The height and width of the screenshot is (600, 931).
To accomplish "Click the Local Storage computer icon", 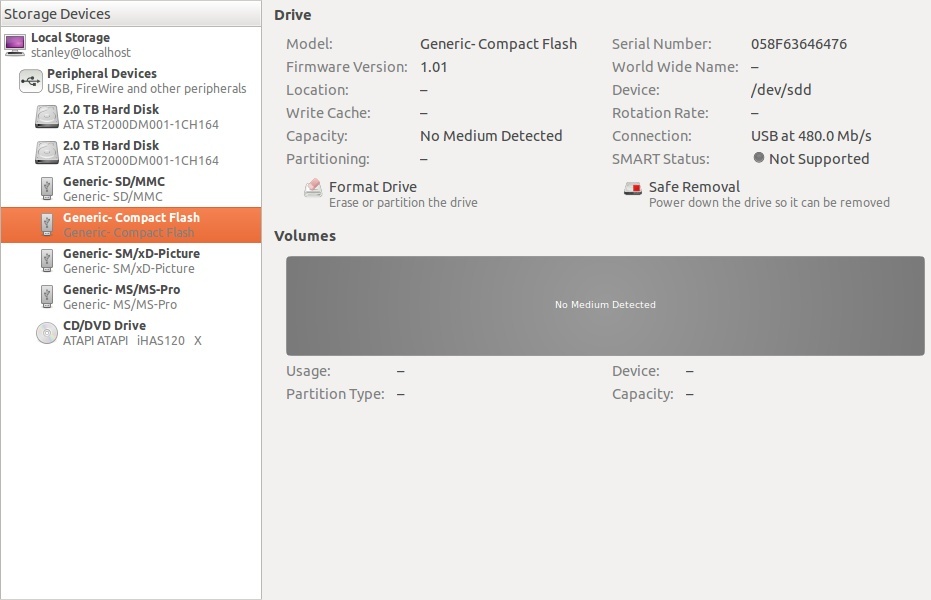I will coord(15,44).
